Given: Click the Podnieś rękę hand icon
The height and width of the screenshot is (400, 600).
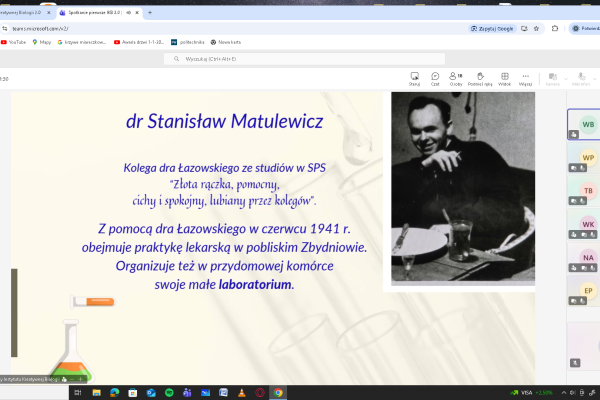Looking at the screenshot, I should pos(480,79).
